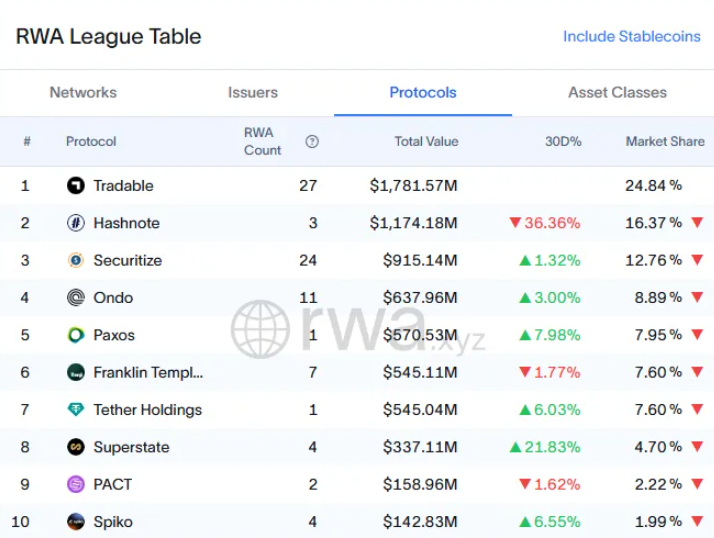Click the 6.55% 30-day change for Spiko
Screen dimensions: 714x538
[550, 522]
